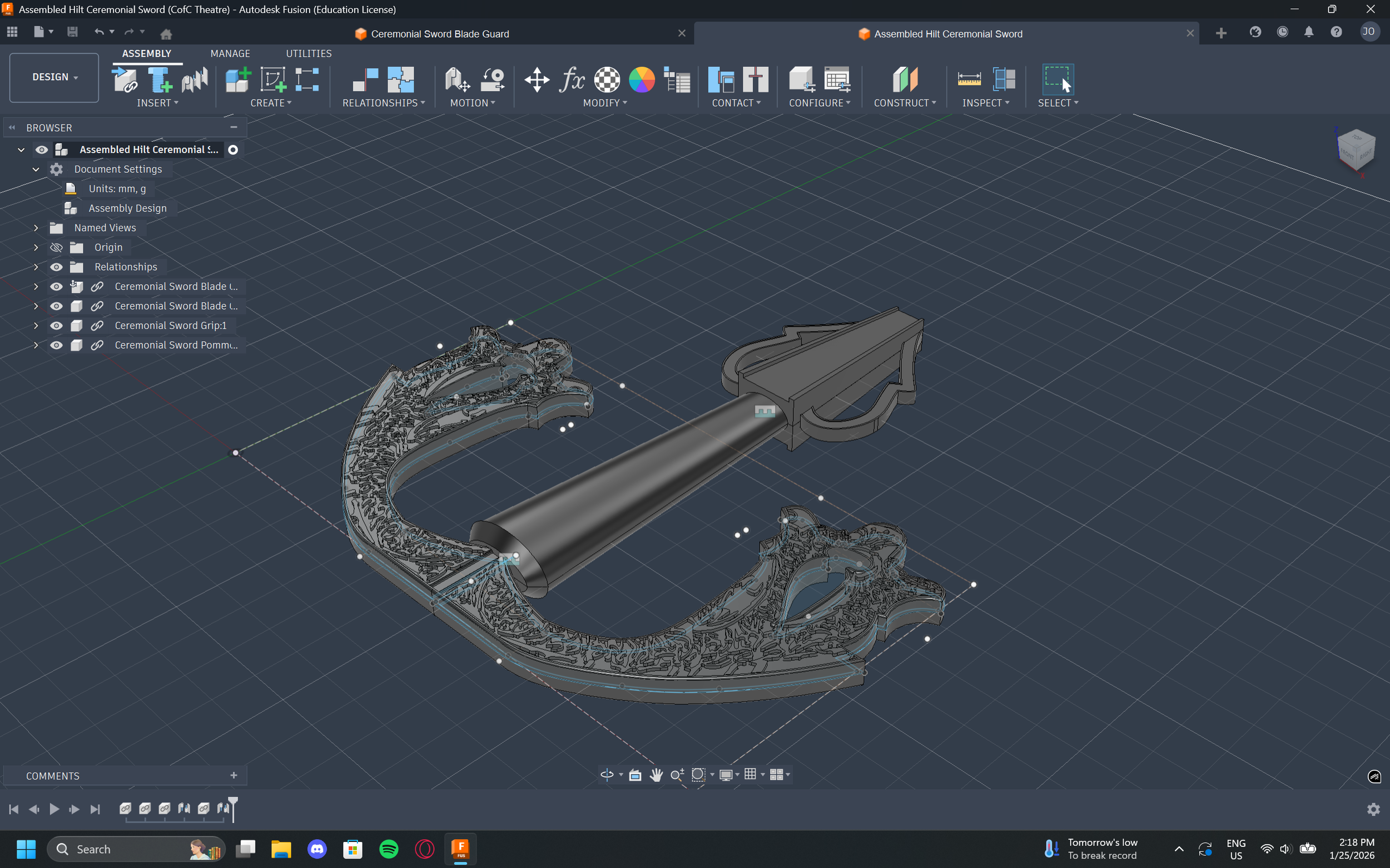Viewport: 1390px width, 868px height.
Task: Open the Appearance color wheel tool
Action: 642,79
